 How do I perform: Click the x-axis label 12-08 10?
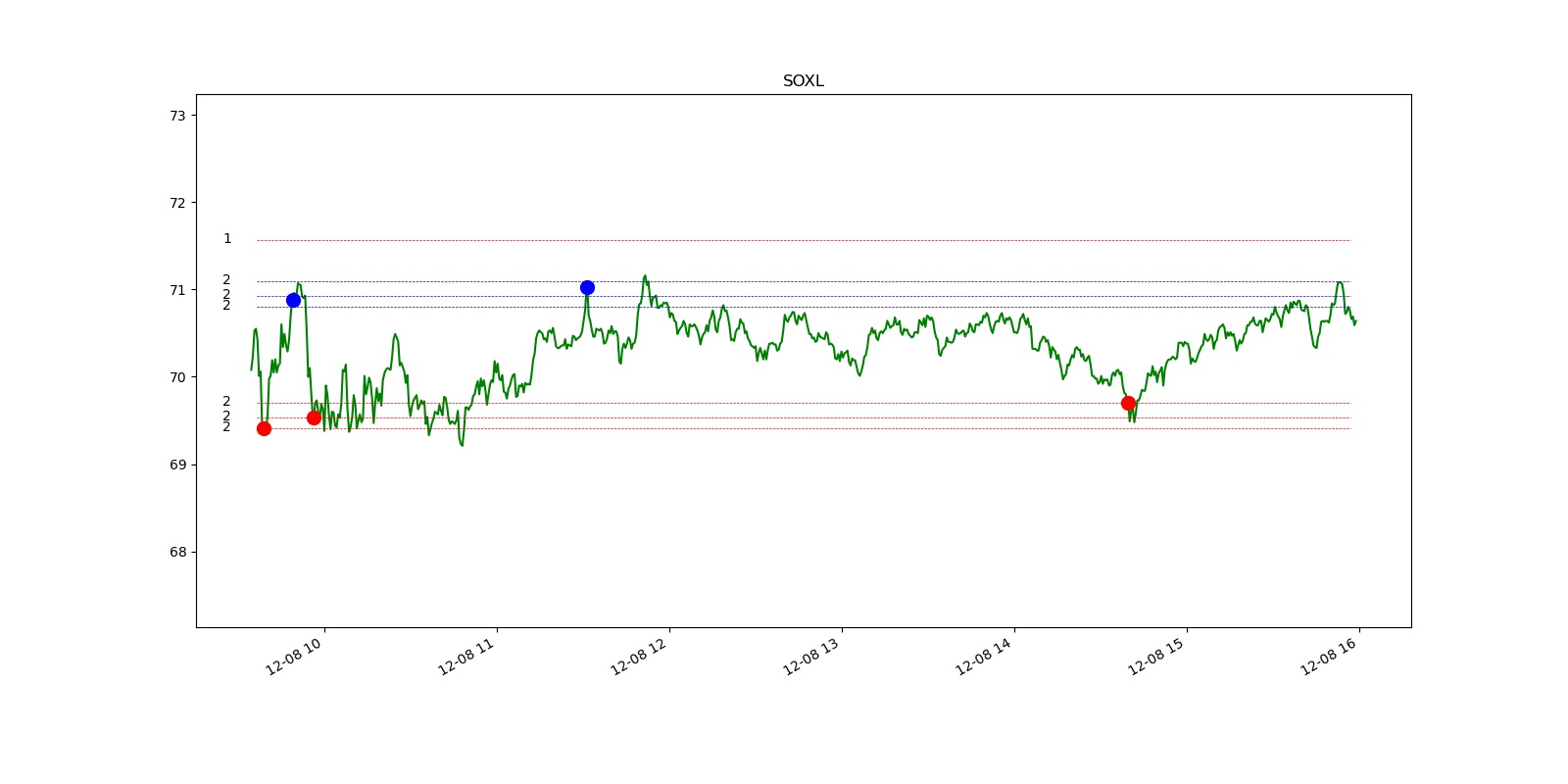pos(294,657)
